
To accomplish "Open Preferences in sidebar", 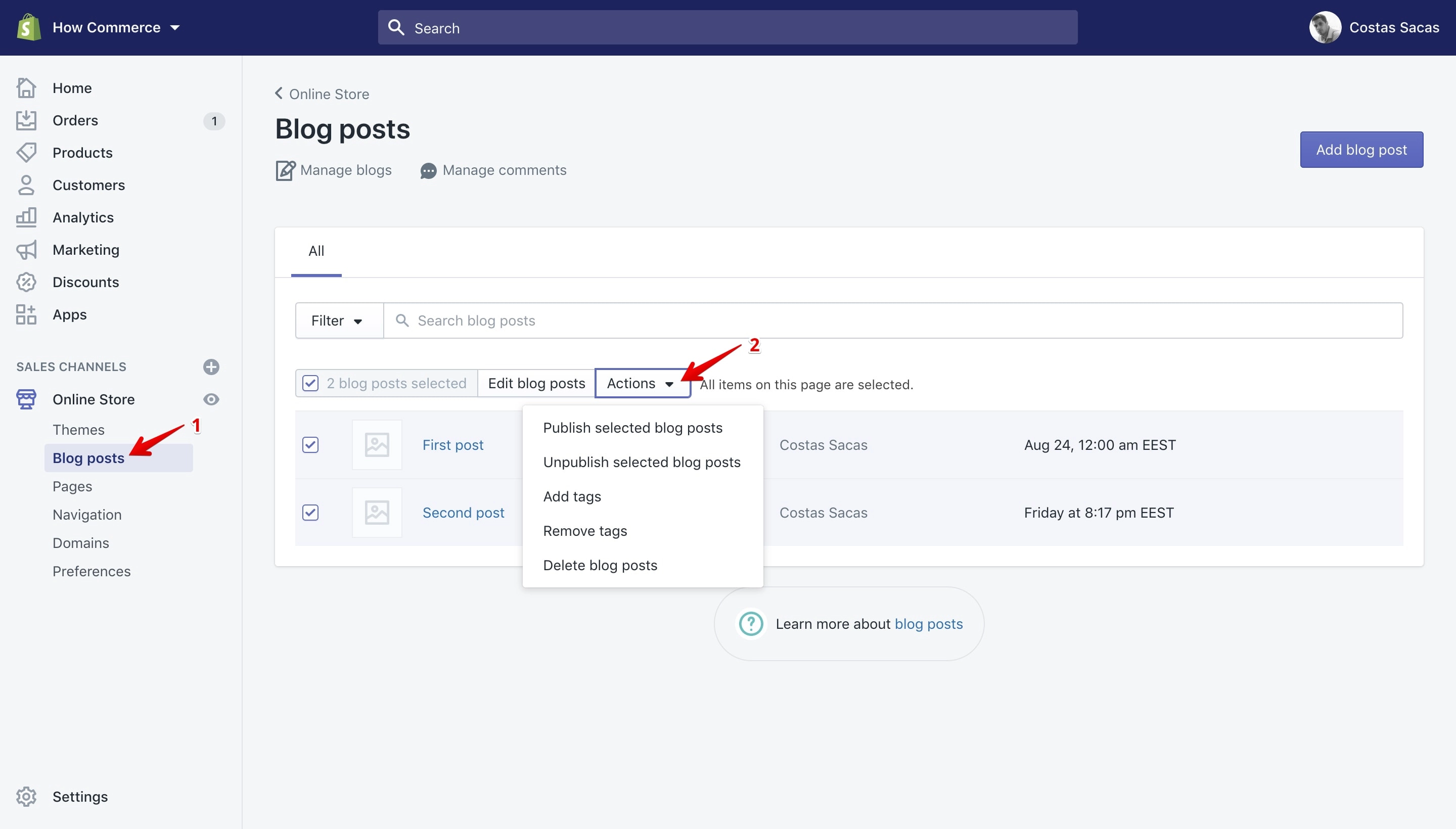I will (x=92, y=571).
